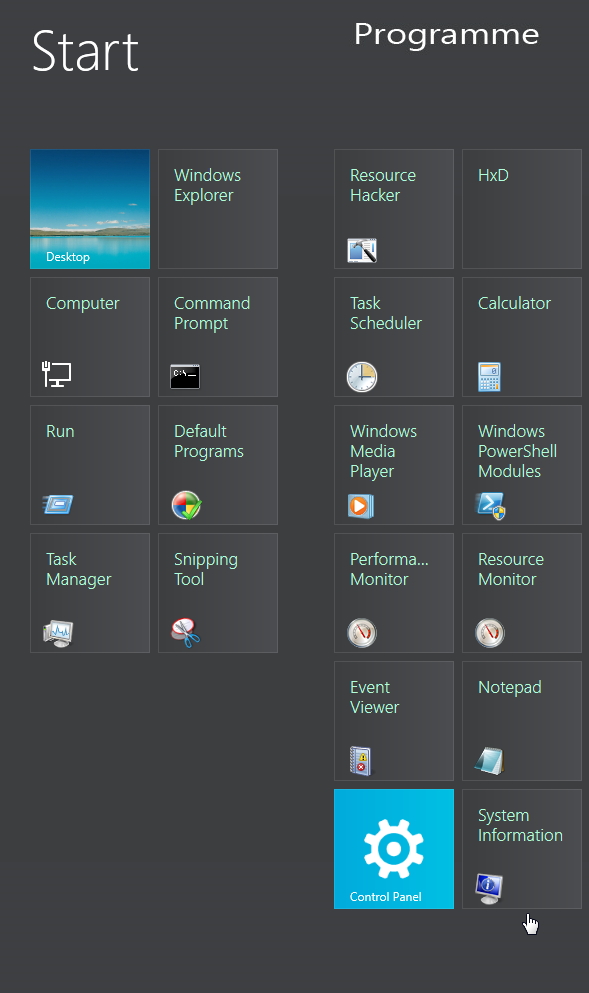
Task: Open the HxD tile
Action: 522,209
